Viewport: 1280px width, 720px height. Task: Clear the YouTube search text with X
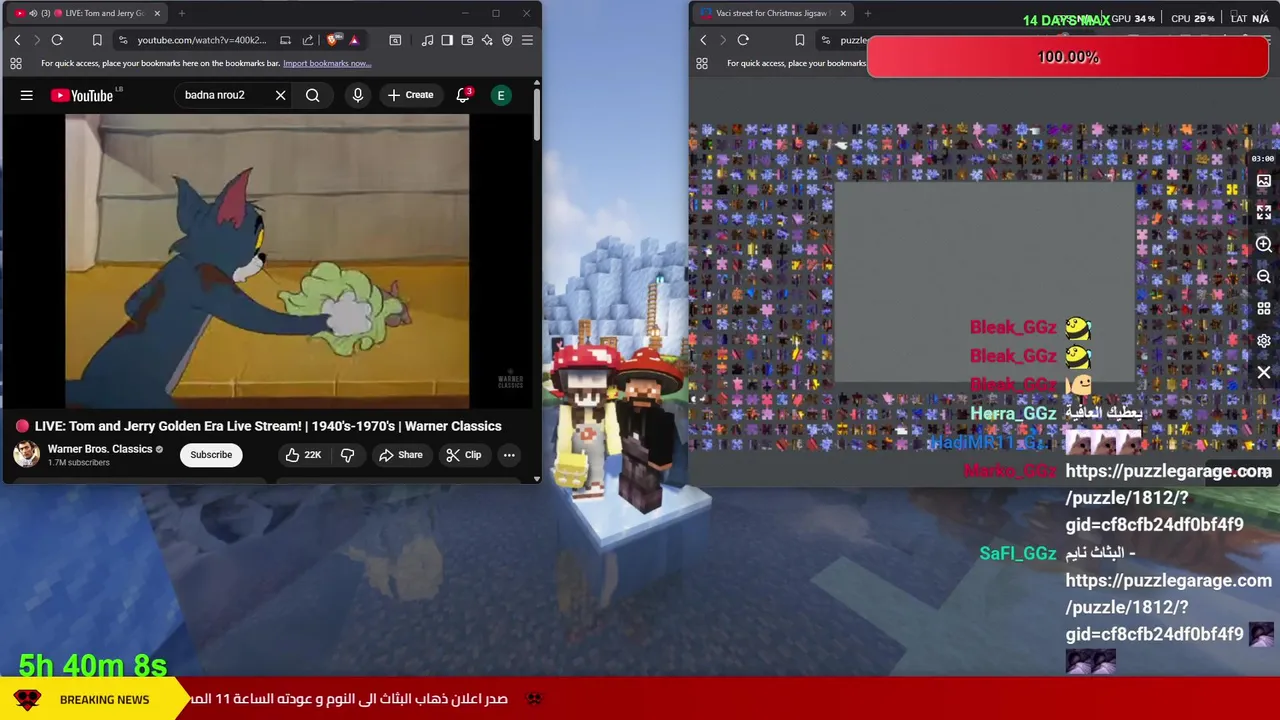coord(280,95)
